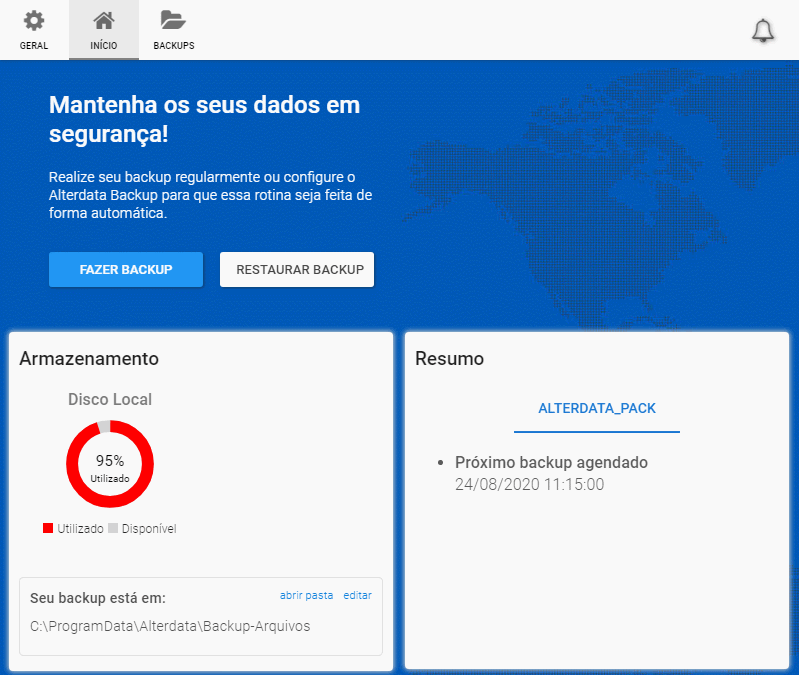Click the FAZER BACKUP button
The height and width of the screenshot is (675, 799).
tap(126, 269)
